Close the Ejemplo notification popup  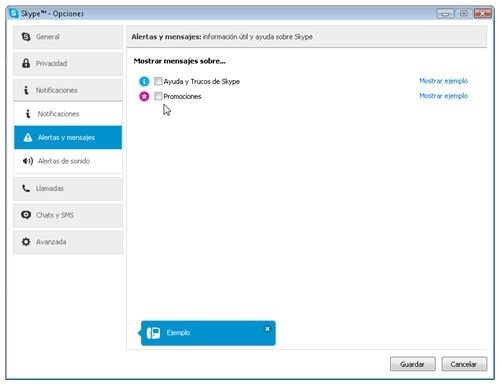coord(267,329)
